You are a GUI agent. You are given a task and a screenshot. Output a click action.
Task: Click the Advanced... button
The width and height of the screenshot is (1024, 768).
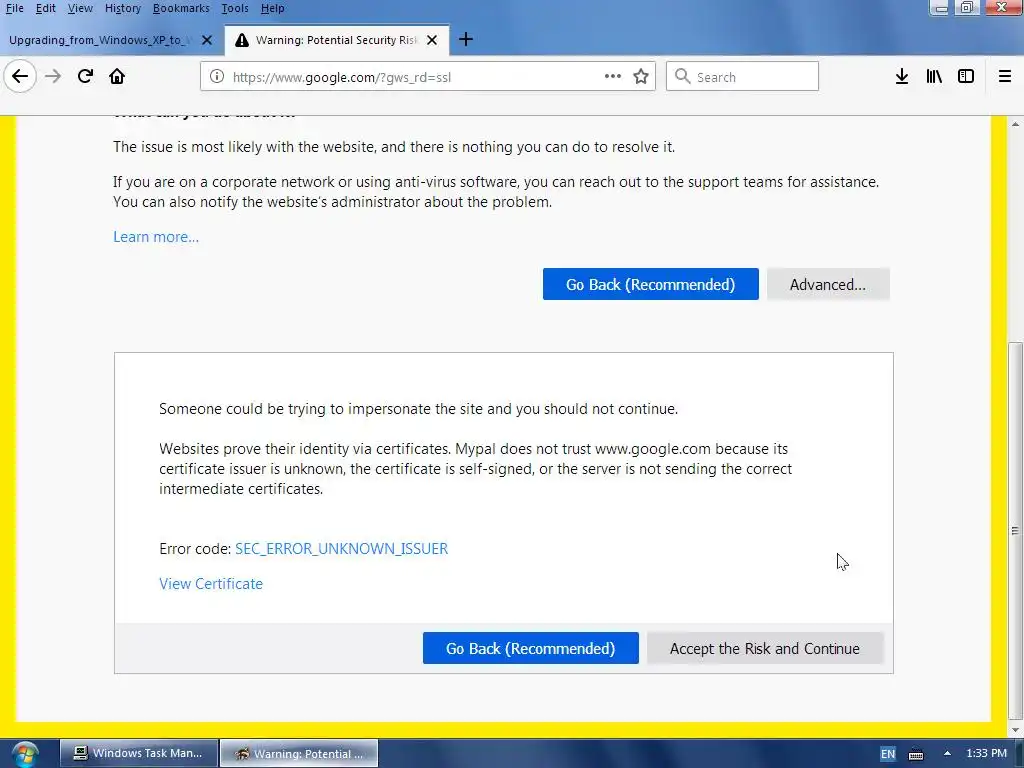click(828, 284)
